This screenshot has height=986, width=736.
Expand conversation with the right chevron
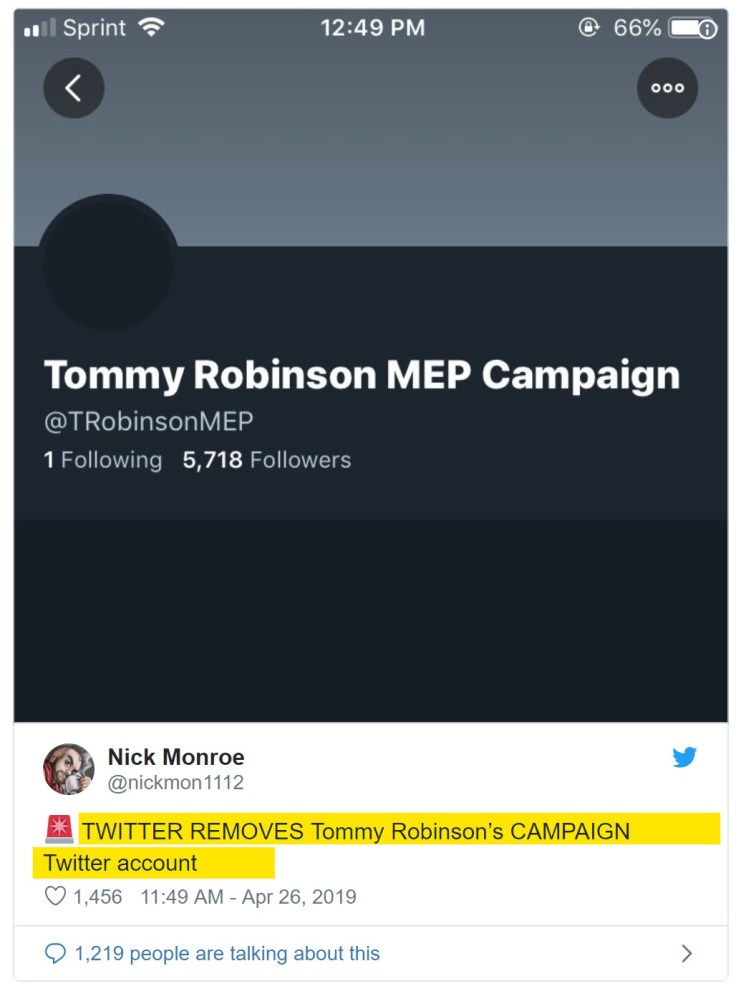pos(686,953)
